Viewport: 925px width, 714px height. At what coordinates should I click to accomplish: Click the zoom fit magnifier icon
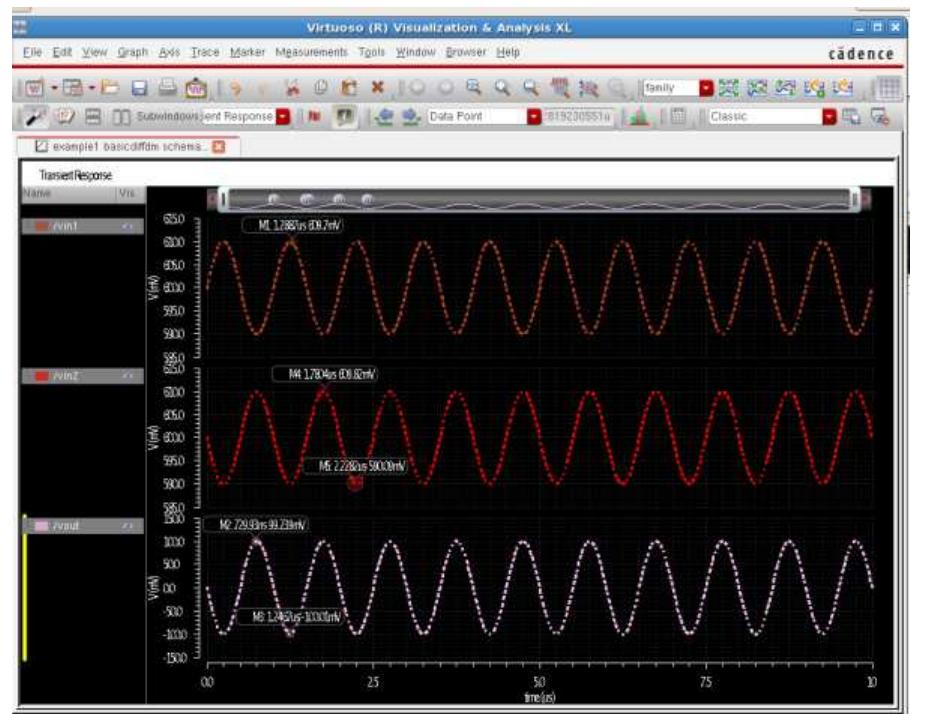click(x=473, y=88)
